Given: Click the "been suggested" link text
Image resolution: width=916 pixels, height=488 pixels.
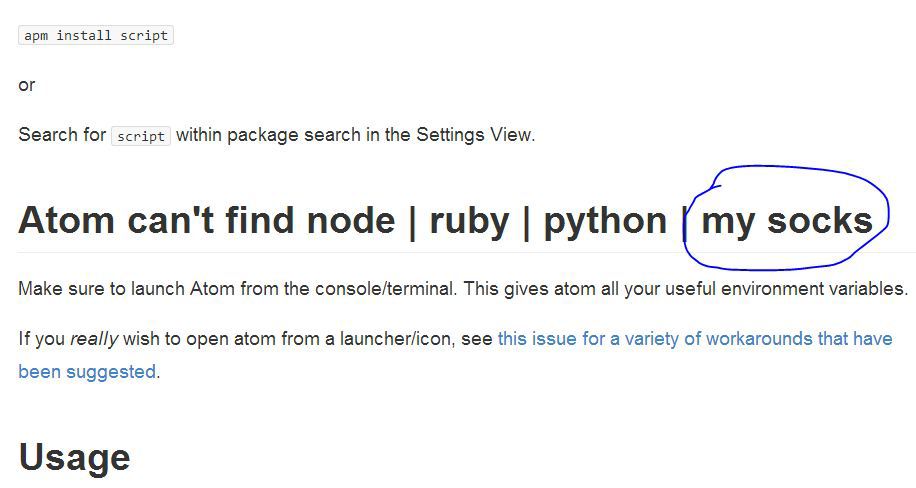Looking at the screenshot, I should (87, 372).
